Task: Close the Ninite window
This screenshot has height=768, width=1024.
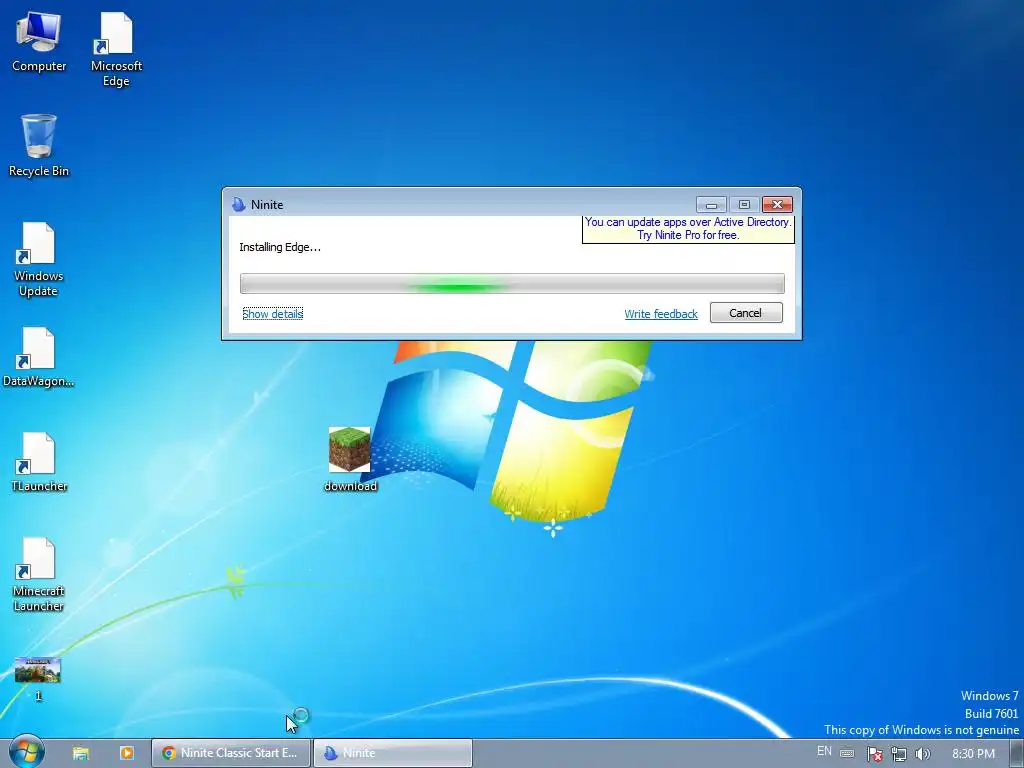Action: [x=777, y=204]
